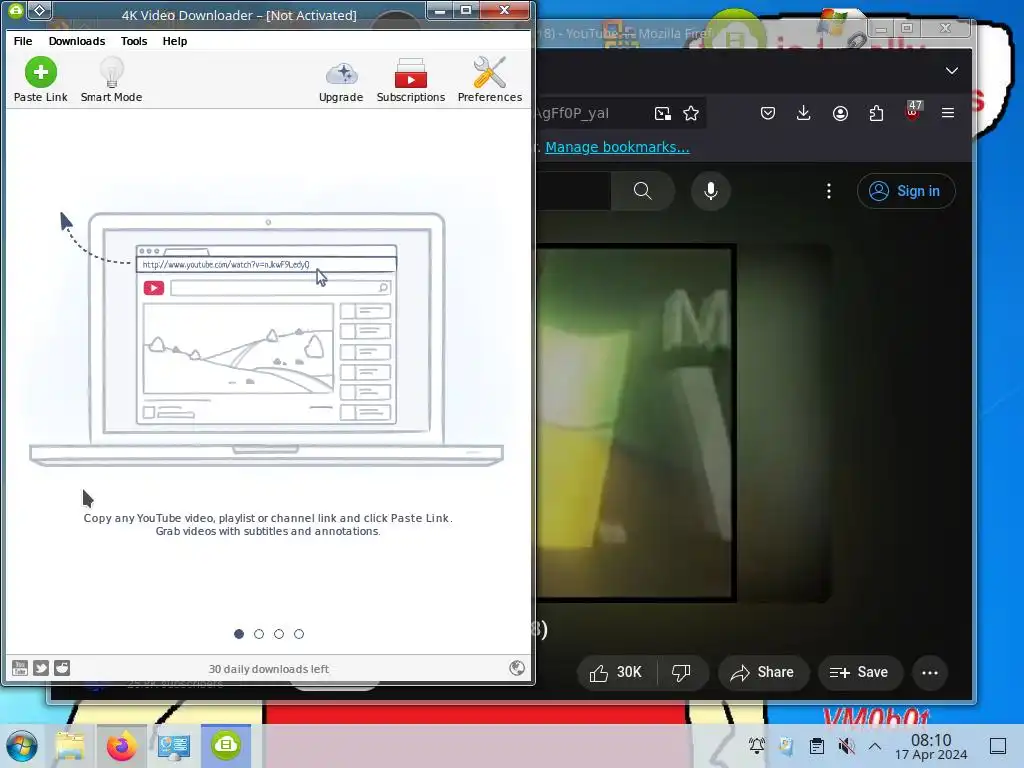Open the Tools menu
The image size is (1024, 768).
click(x=134, y=40)
